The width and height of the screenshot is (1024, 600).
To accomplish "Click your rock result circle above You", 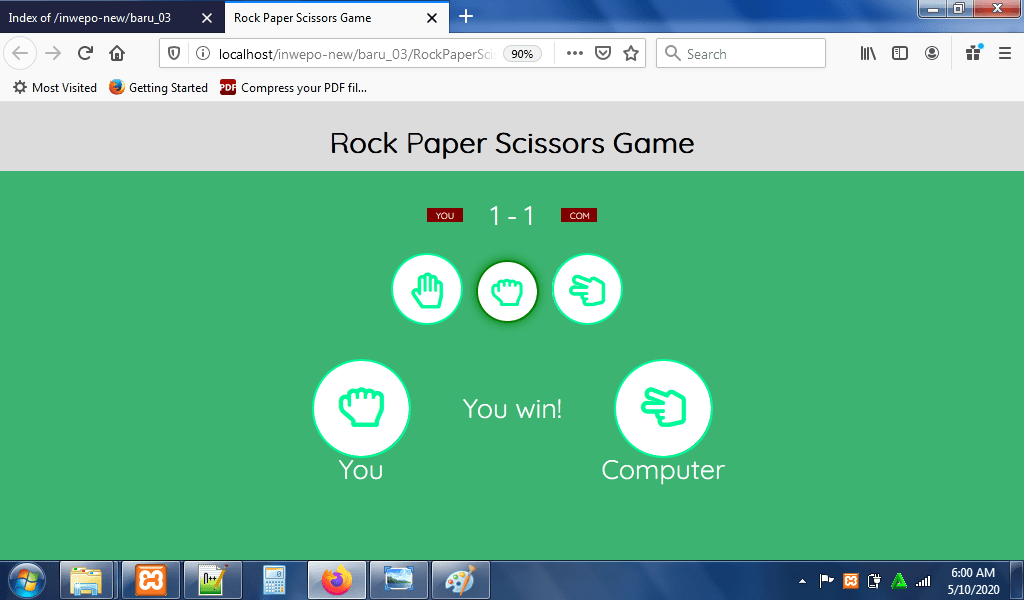I will (x=361, y=408).
